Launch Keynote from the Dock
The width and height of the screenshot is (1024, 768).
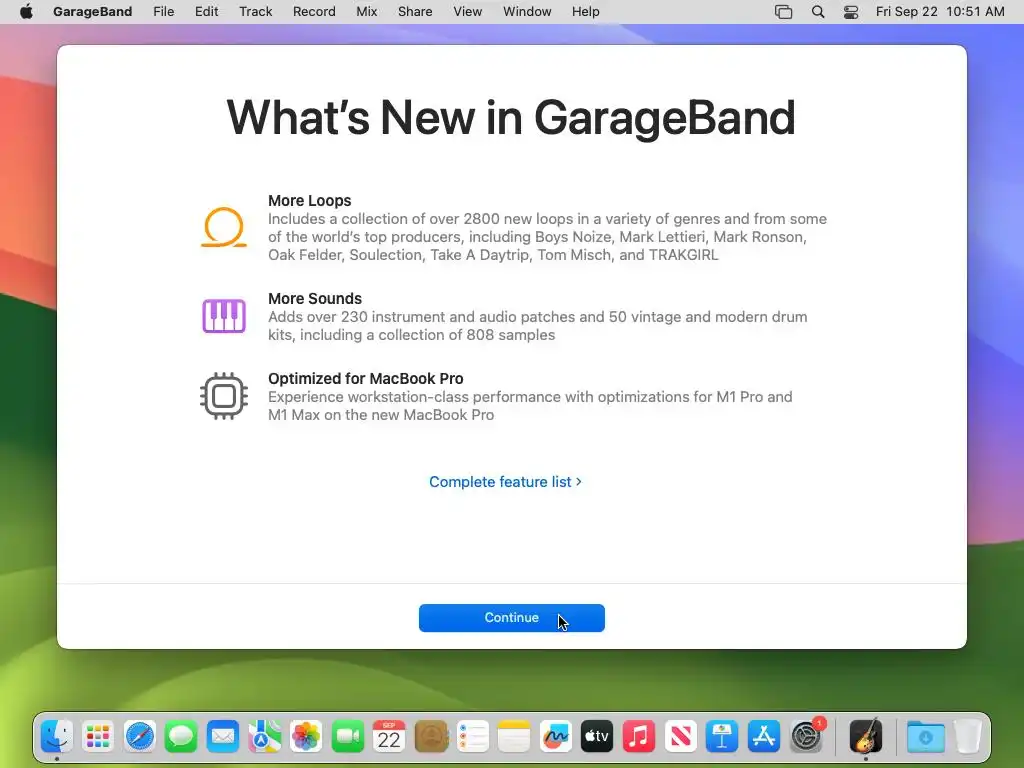coord(722,737)
